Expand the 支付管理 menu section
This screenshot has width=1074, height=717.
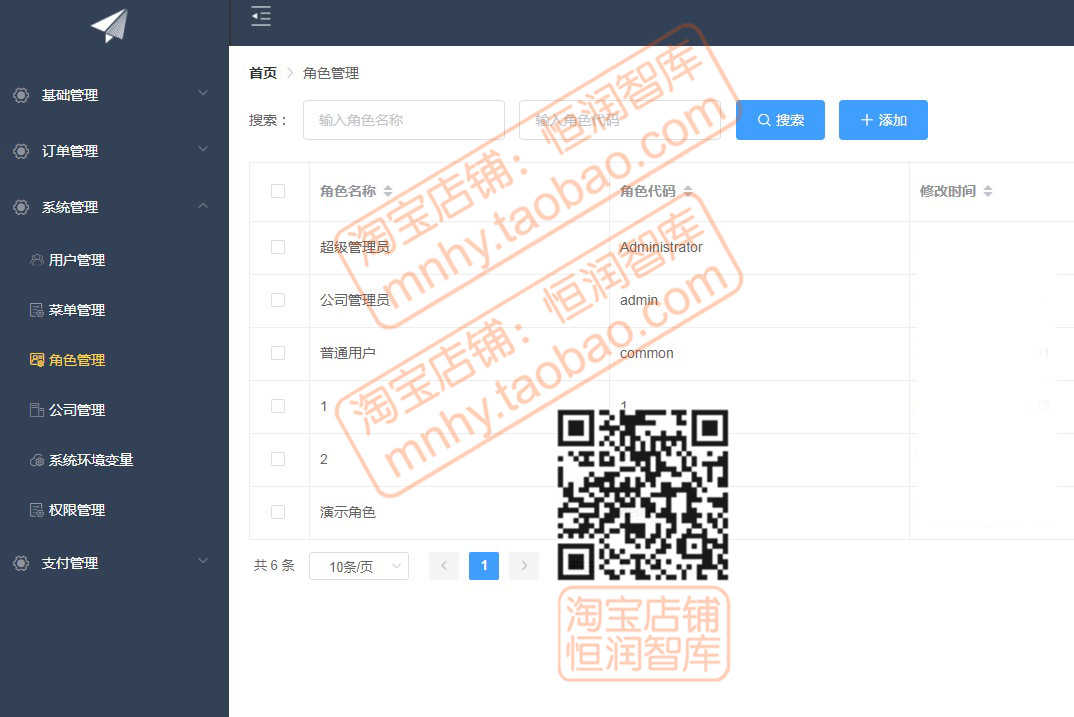click(203, 563)
